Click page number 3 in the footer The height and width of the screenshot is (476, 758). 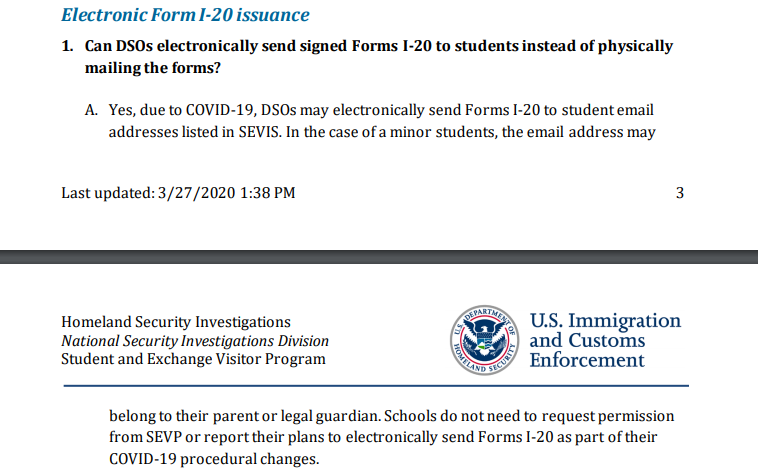(x=680, y=193)
